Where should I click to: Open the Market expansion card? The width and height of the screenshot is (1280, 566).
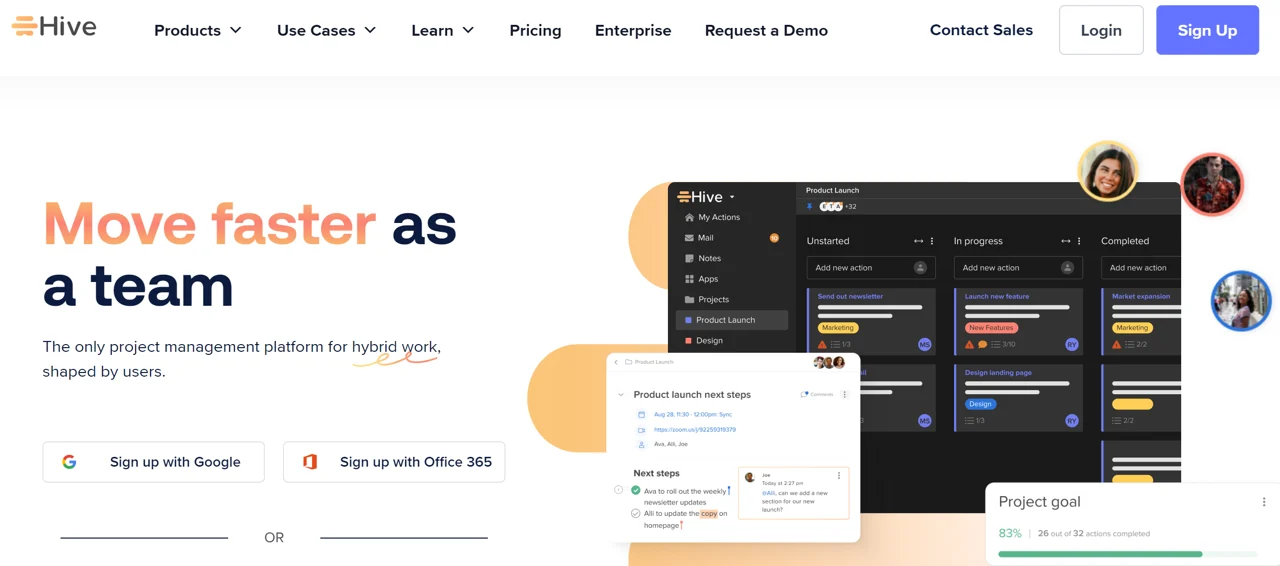[x=1141, y=320]
